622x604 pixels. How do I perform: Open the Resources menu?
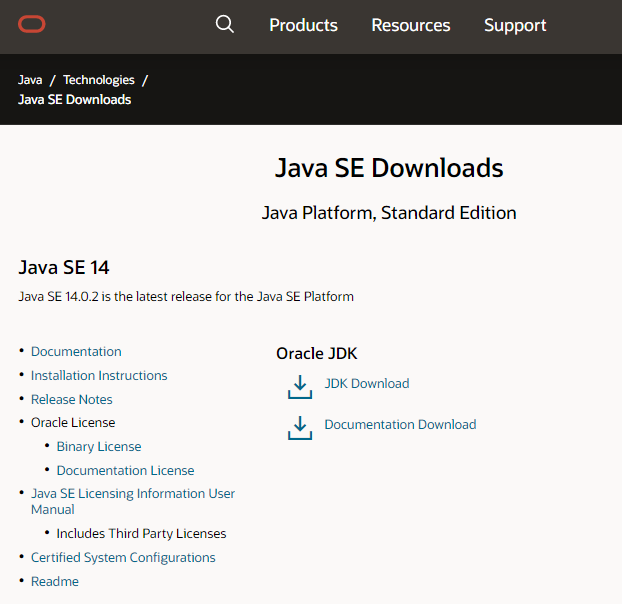point(411,25)
